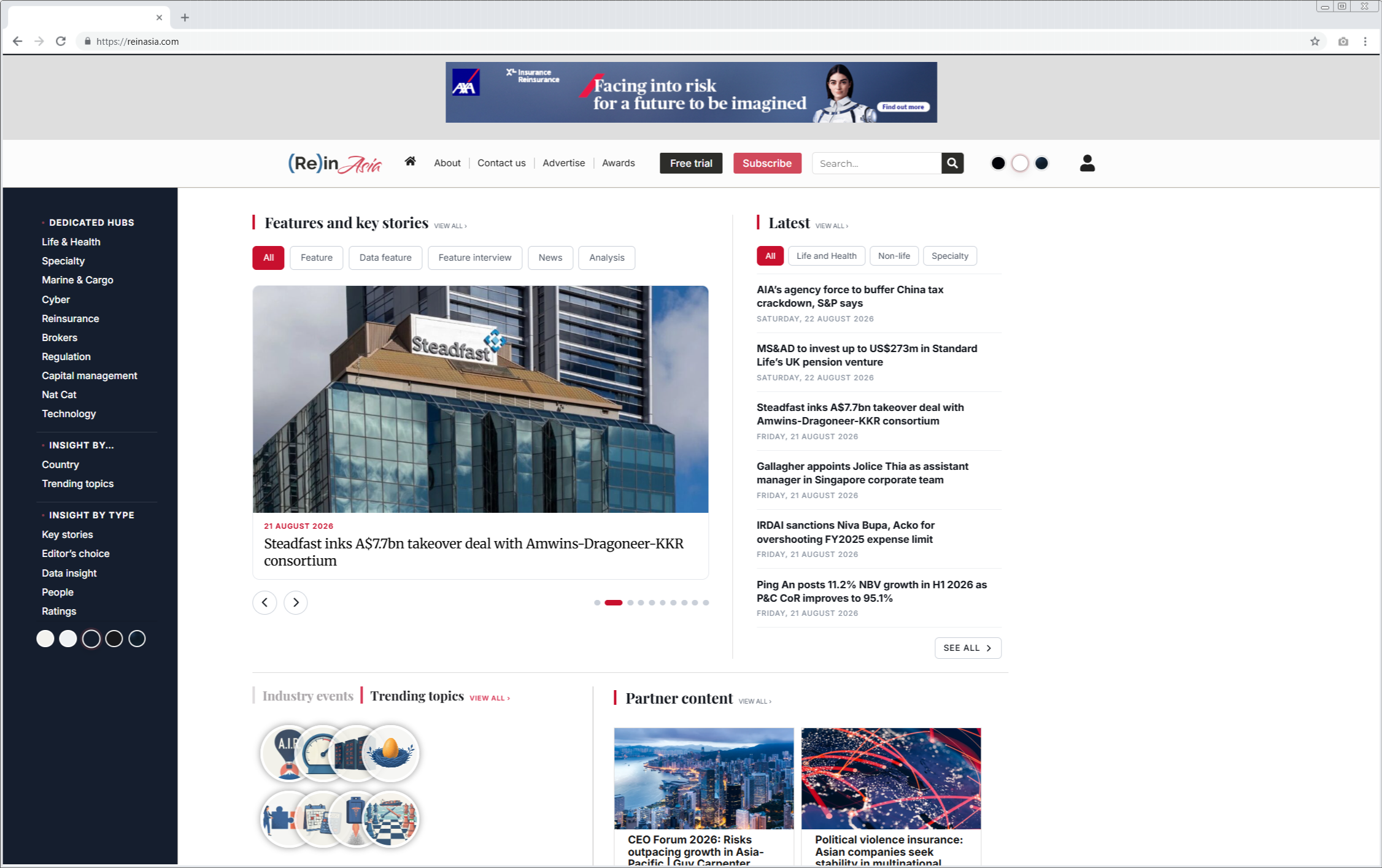
Task: Open the Awards page
Action: pyautogui.click(x=618, y=163)
